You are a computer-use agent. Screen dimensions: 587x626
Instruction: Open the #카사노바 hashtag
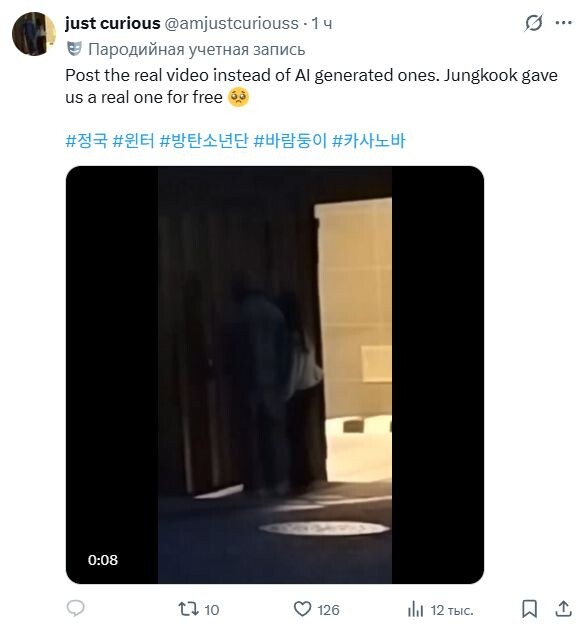369,141
